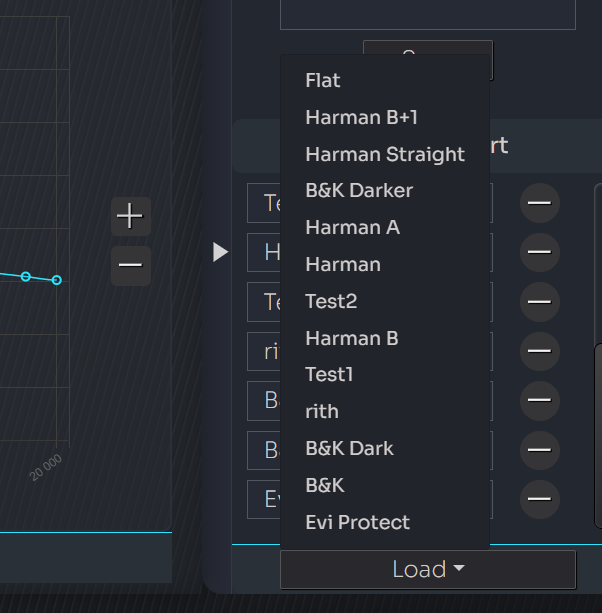Click the text input box at the top

pyautogui.click(x=428, y=14)
